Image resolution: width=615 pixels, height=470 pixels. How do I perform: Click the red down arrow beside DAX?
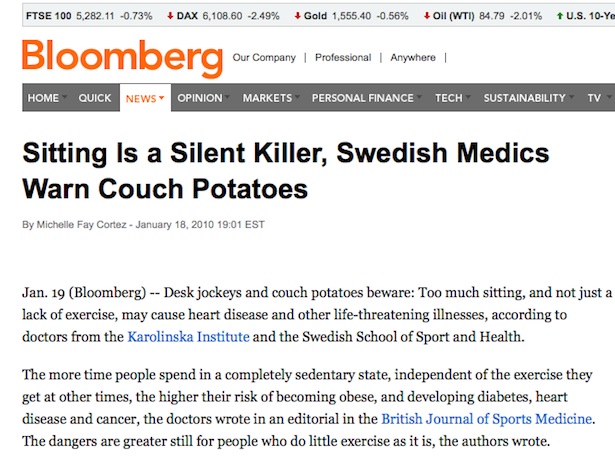[170, 16]
